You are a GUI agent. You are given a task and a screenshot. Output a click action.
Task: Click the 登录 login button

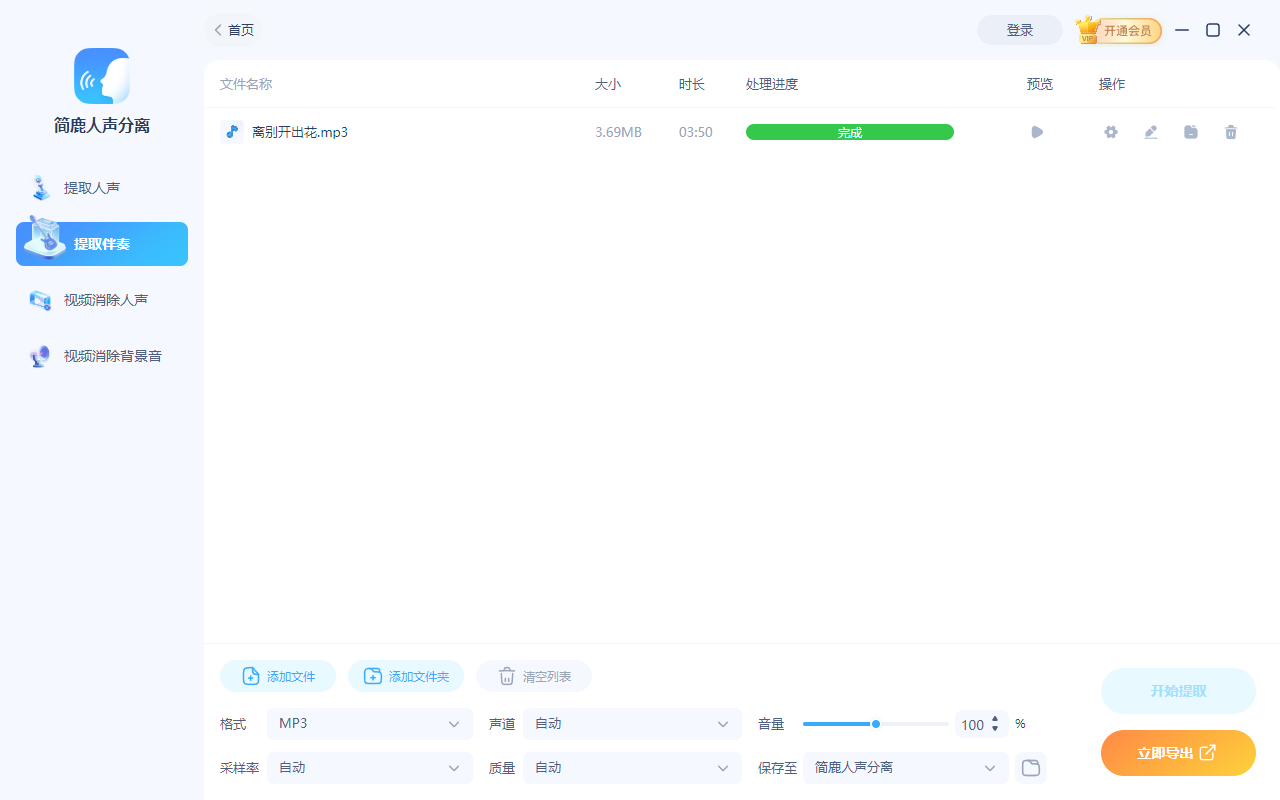[x=1019, y=30]
